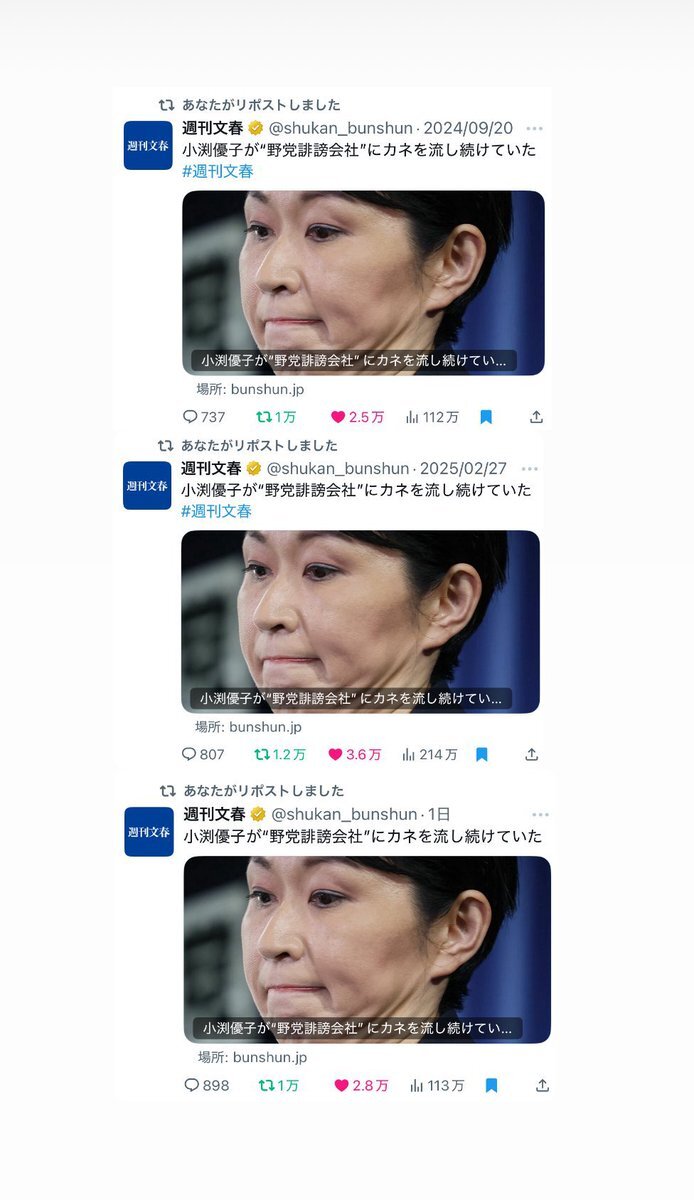
Task: Open more options menu on 2024/09/20 post
Action: coord(535,129)
